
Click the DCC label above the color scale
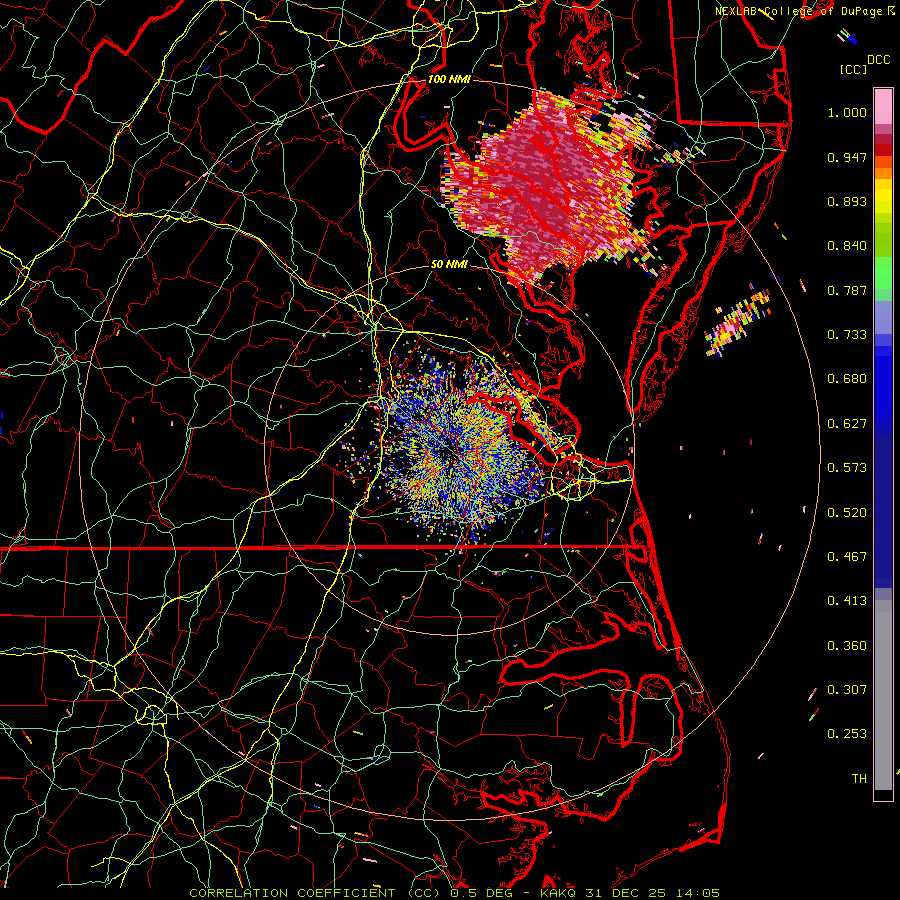click(x=878, y=60)
